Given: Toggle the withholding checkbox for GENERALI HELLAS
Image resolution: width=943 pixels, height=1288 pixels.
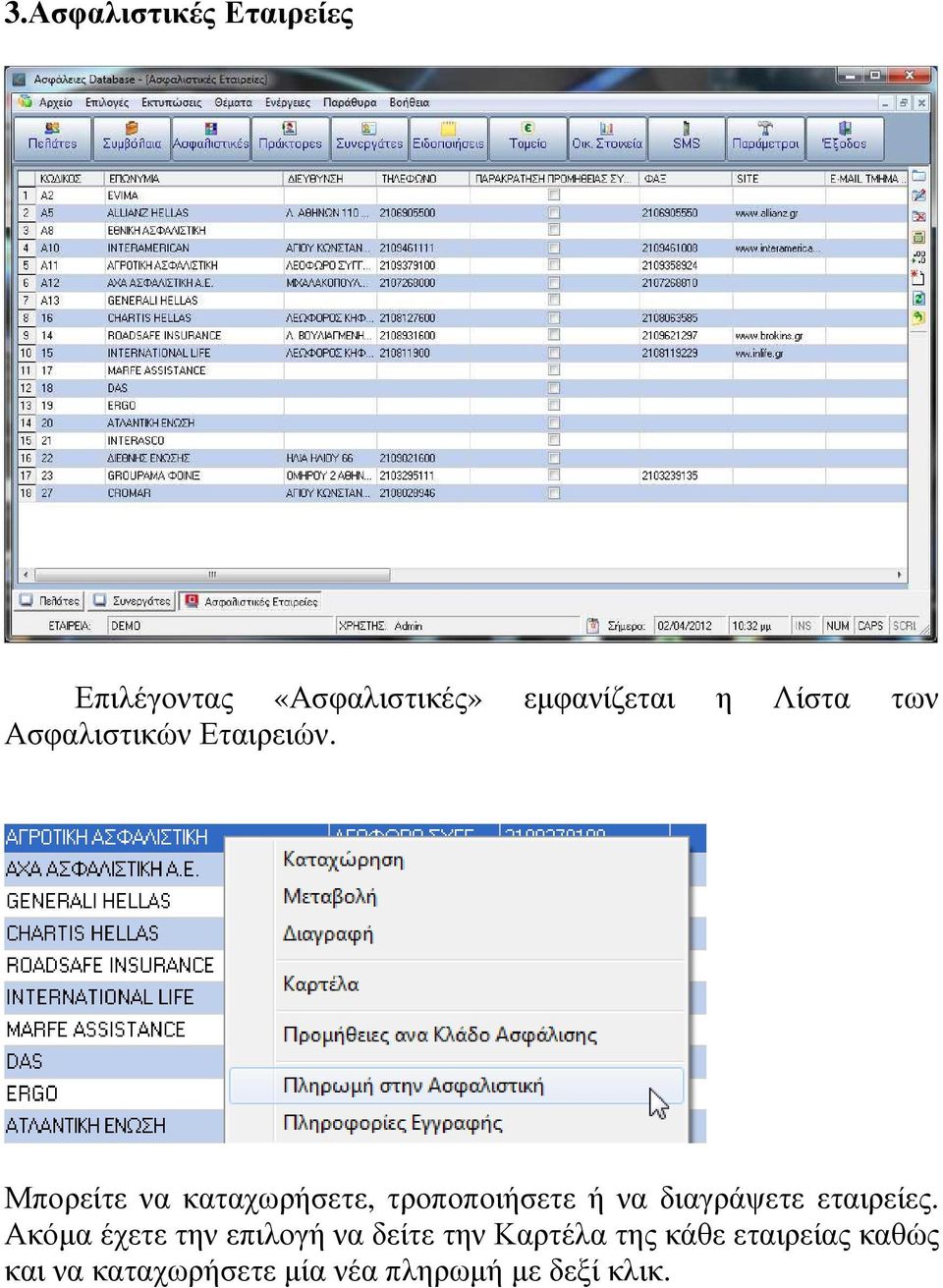Looking at the screenshot, I should [554, 300].
